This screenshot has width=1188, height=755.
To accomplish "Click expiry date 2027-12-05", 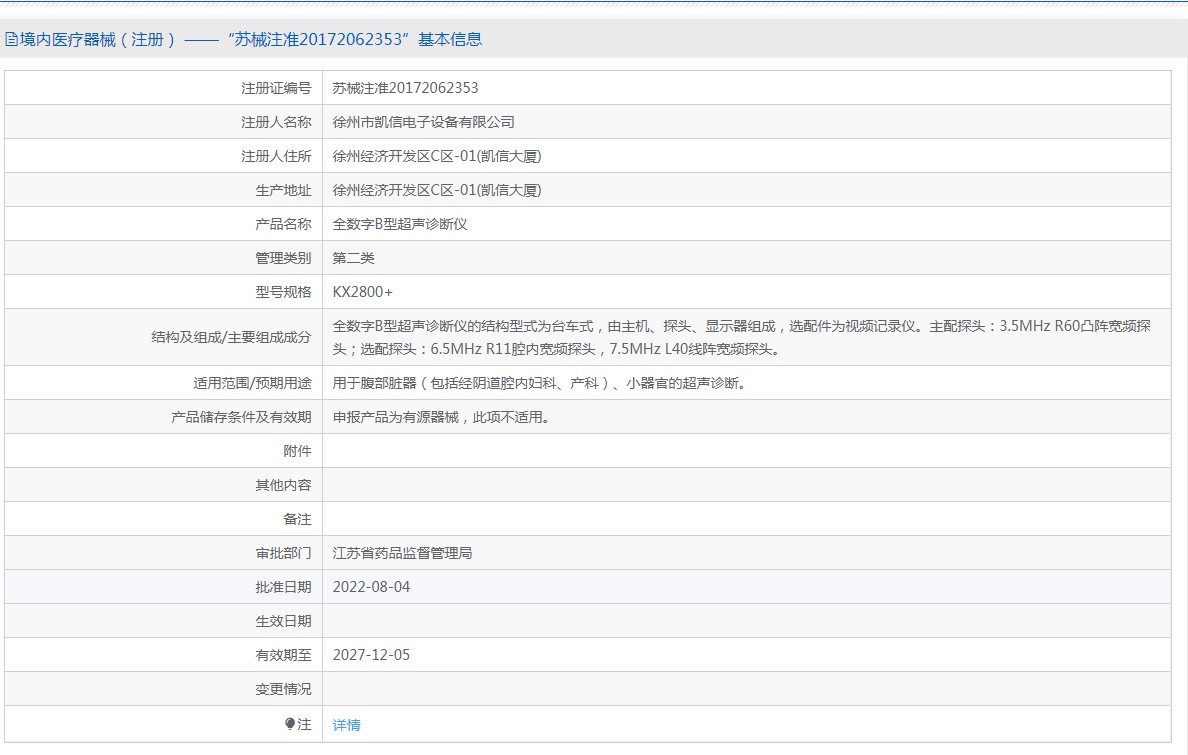I will 371,655.
